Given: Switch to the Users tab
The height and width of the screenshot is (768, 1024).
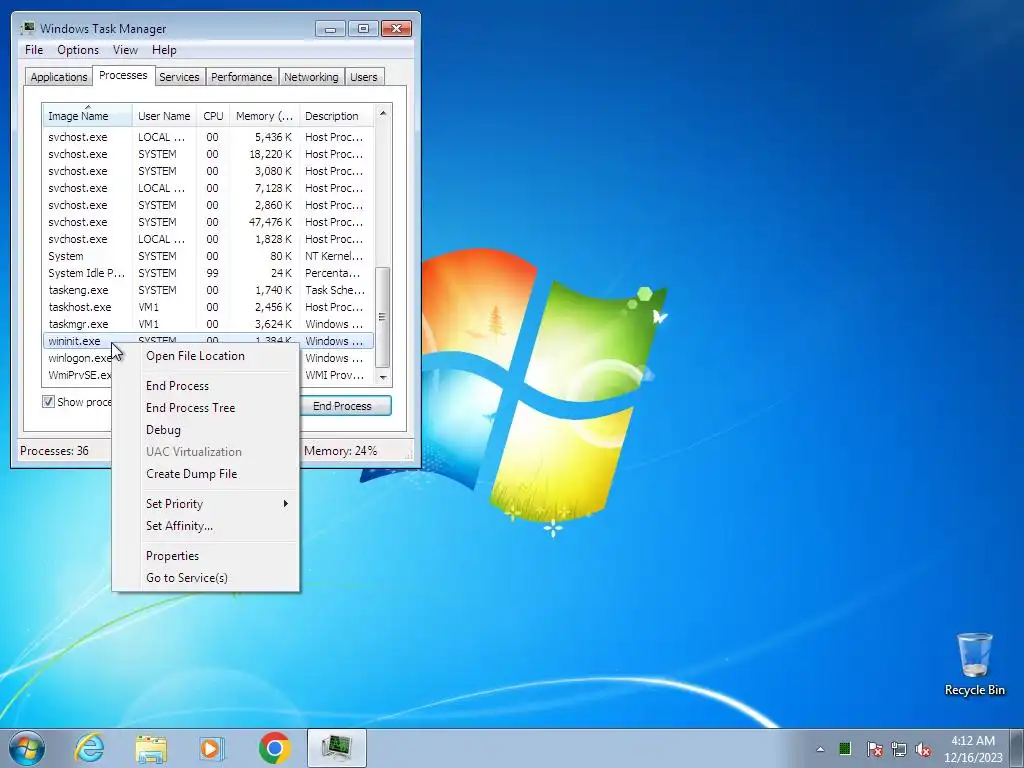Looking at the screenshot, I should point(364,77).
